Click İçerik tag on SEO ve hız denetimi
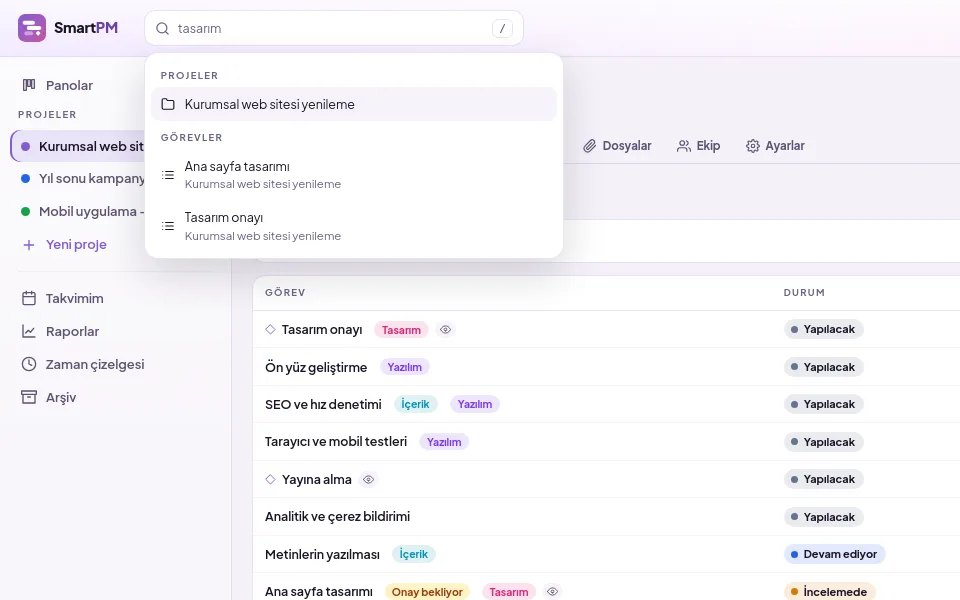This screenshot has width=960, height=600. 415,404
